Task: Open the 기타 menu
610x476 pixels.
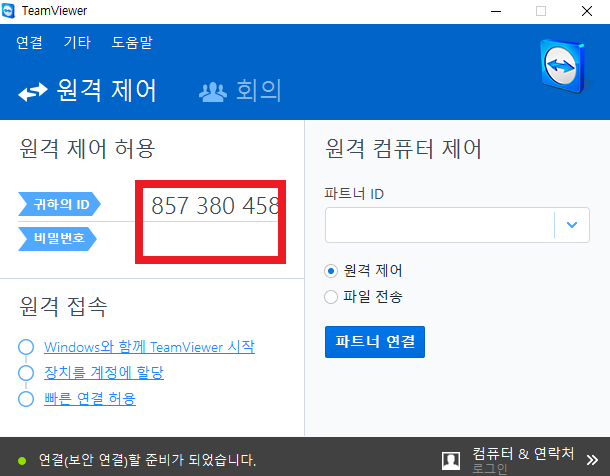Action: coord(77,42)
